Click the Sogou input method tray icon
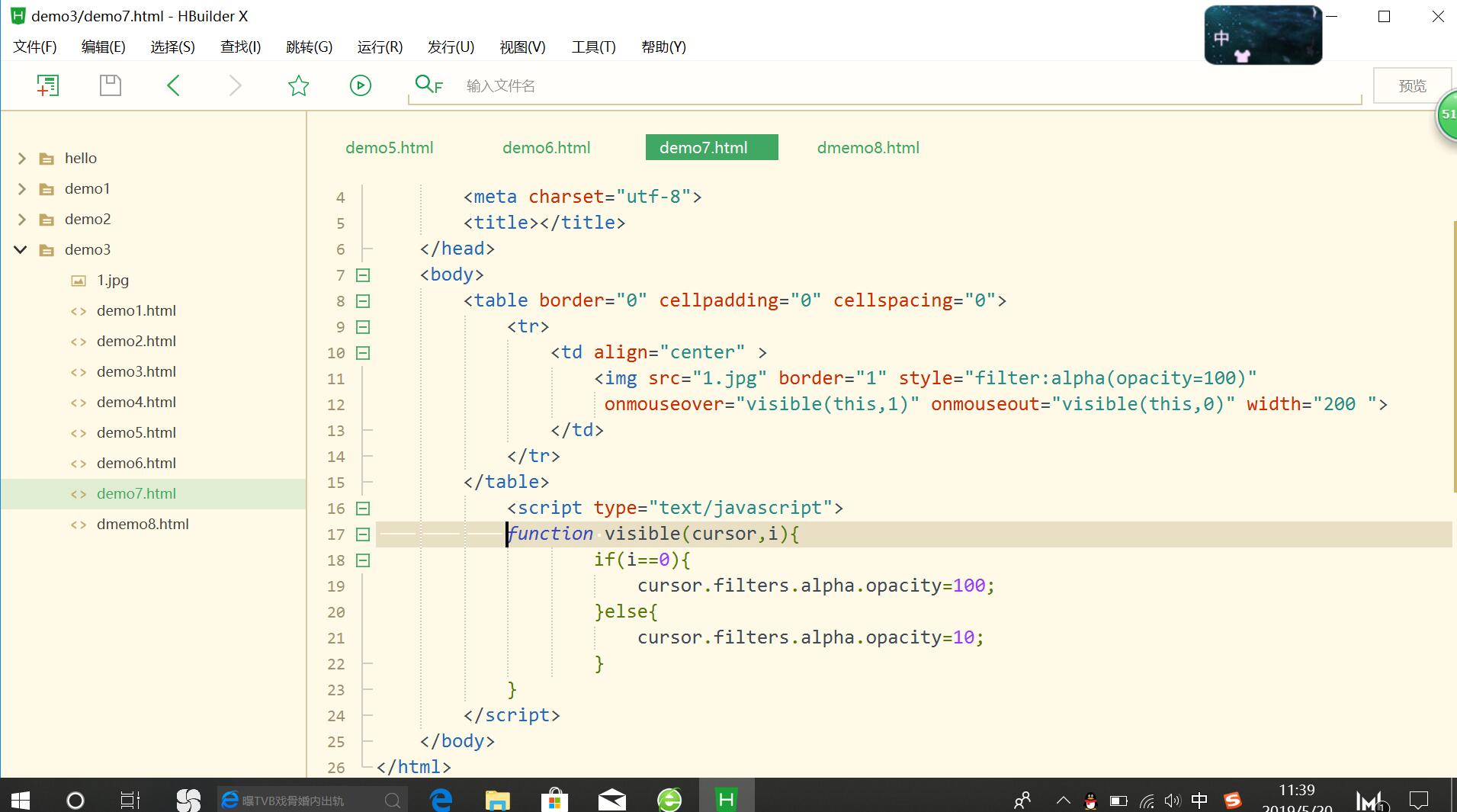 click(1233, 801)
